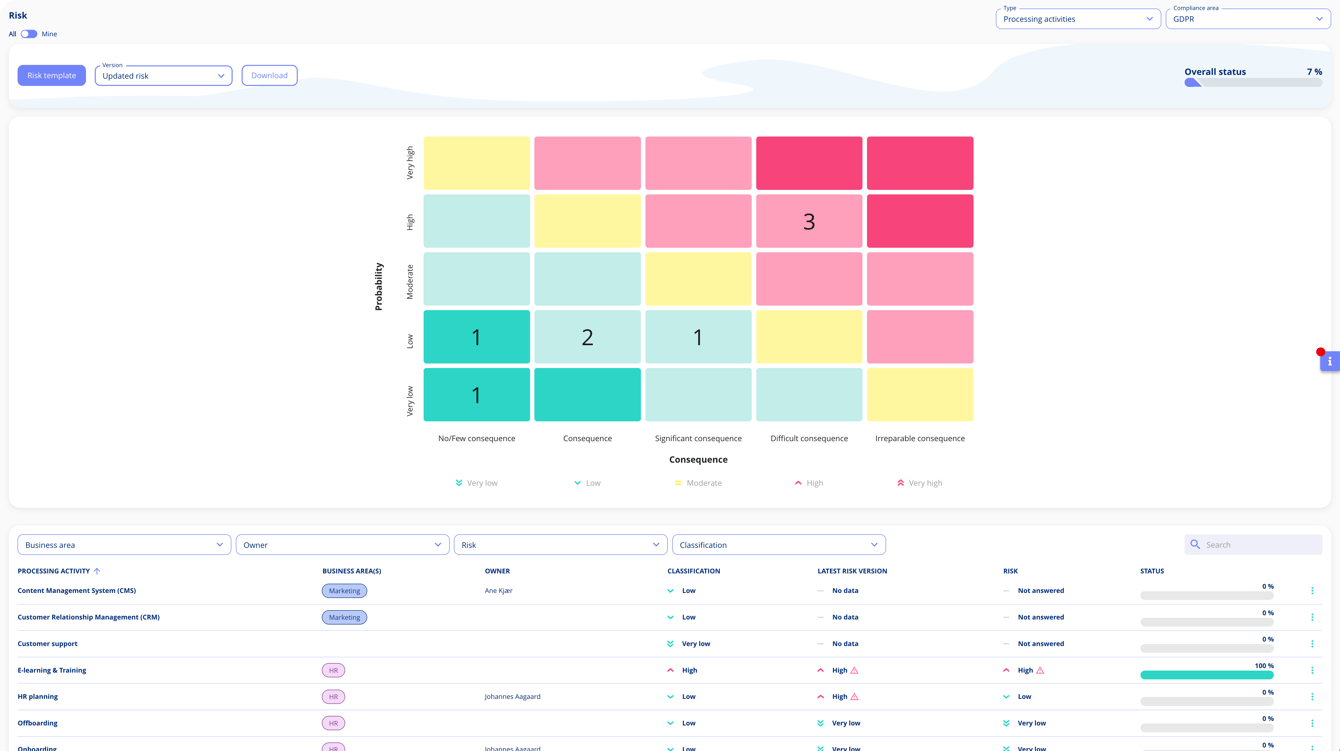Click the Risk template button
Viewport: 1340px width, 751px height.
pyautogui.click(x=51, y=76)
